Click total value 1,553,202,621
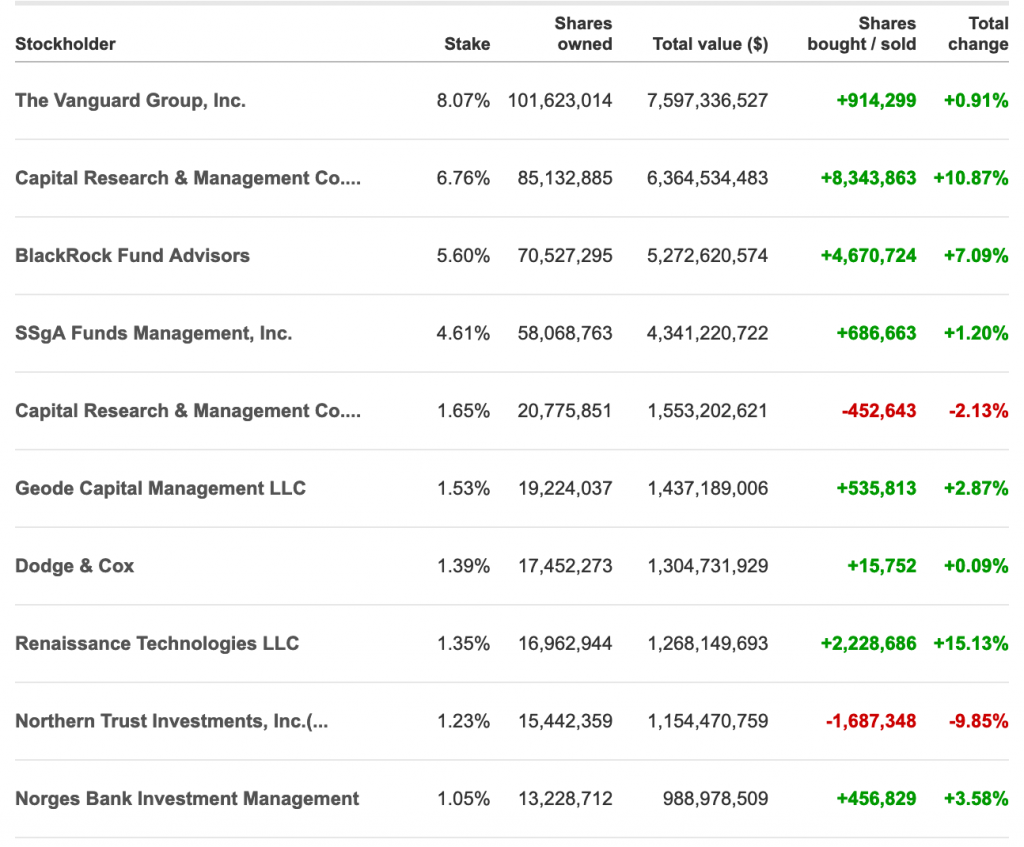1024x847 pixels. 707,411
